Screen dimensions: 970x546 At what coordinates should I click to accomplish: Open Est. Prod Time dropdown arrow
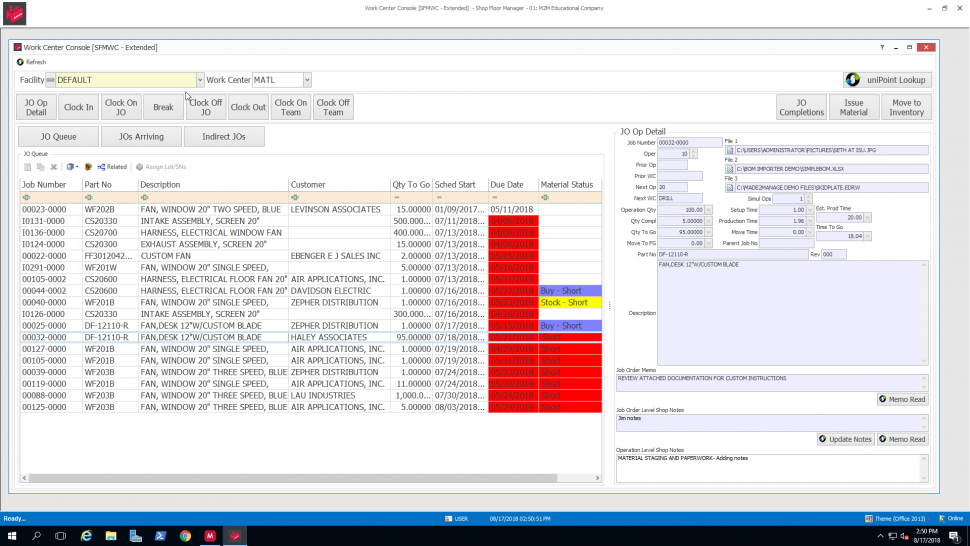(867, 217)
